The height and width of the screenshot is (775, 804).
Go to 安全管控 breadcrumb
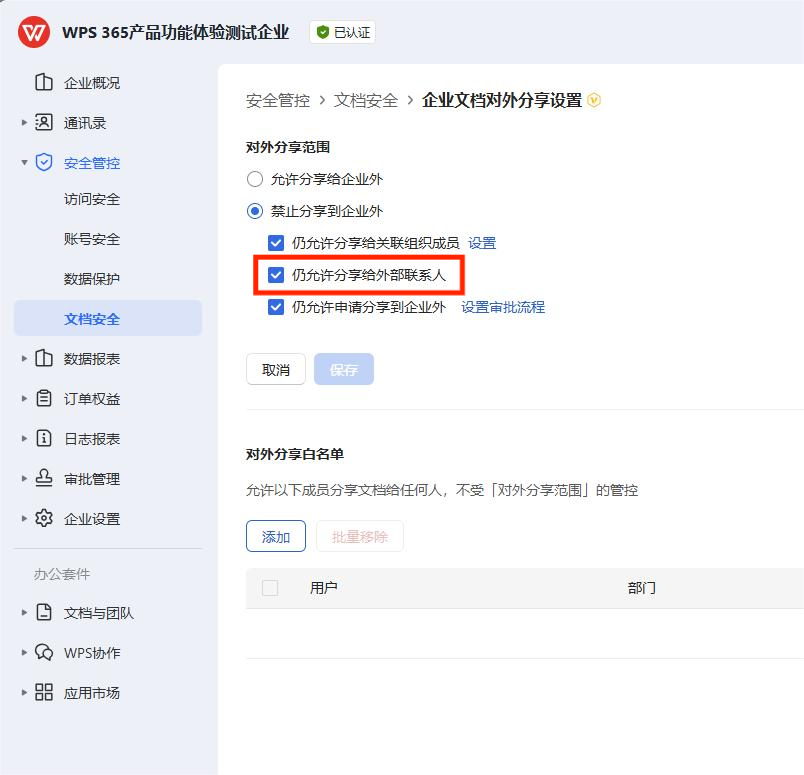278,100
